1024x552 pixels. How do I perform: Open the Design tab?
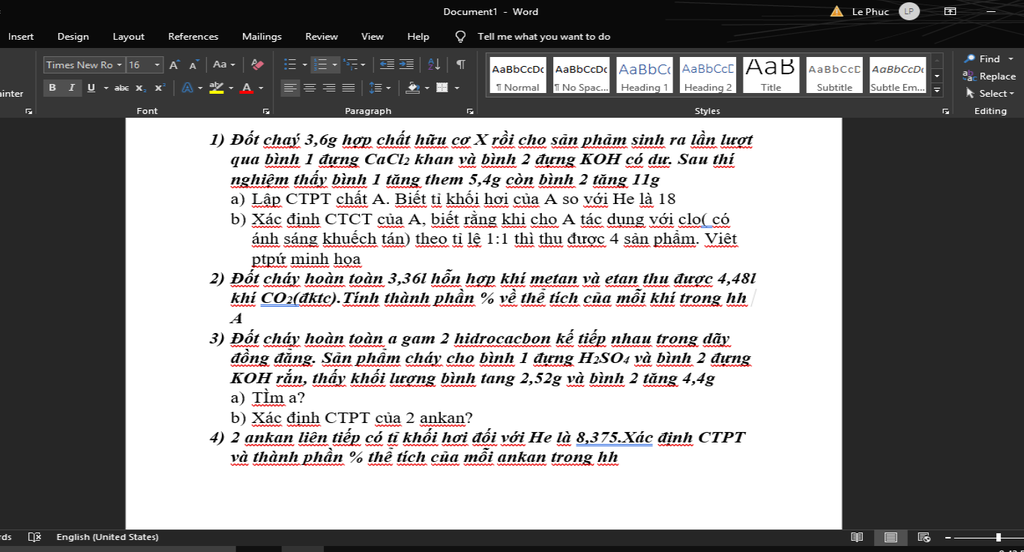click(x=73, y=37)
